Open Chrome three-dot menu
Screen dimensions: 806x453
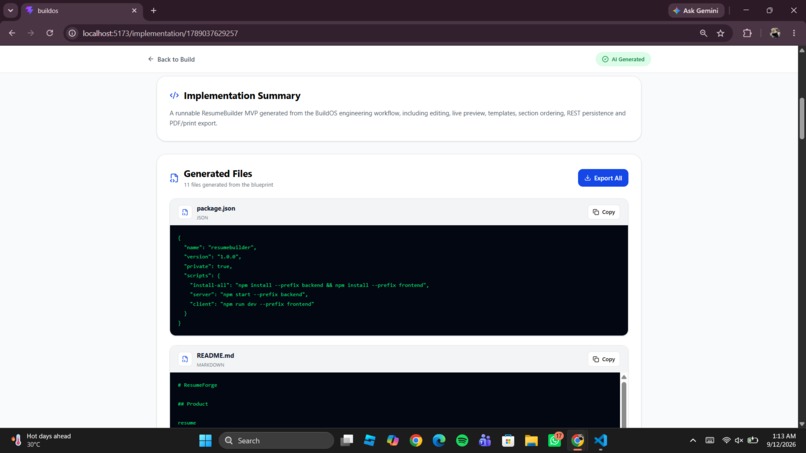coord(794,33)
